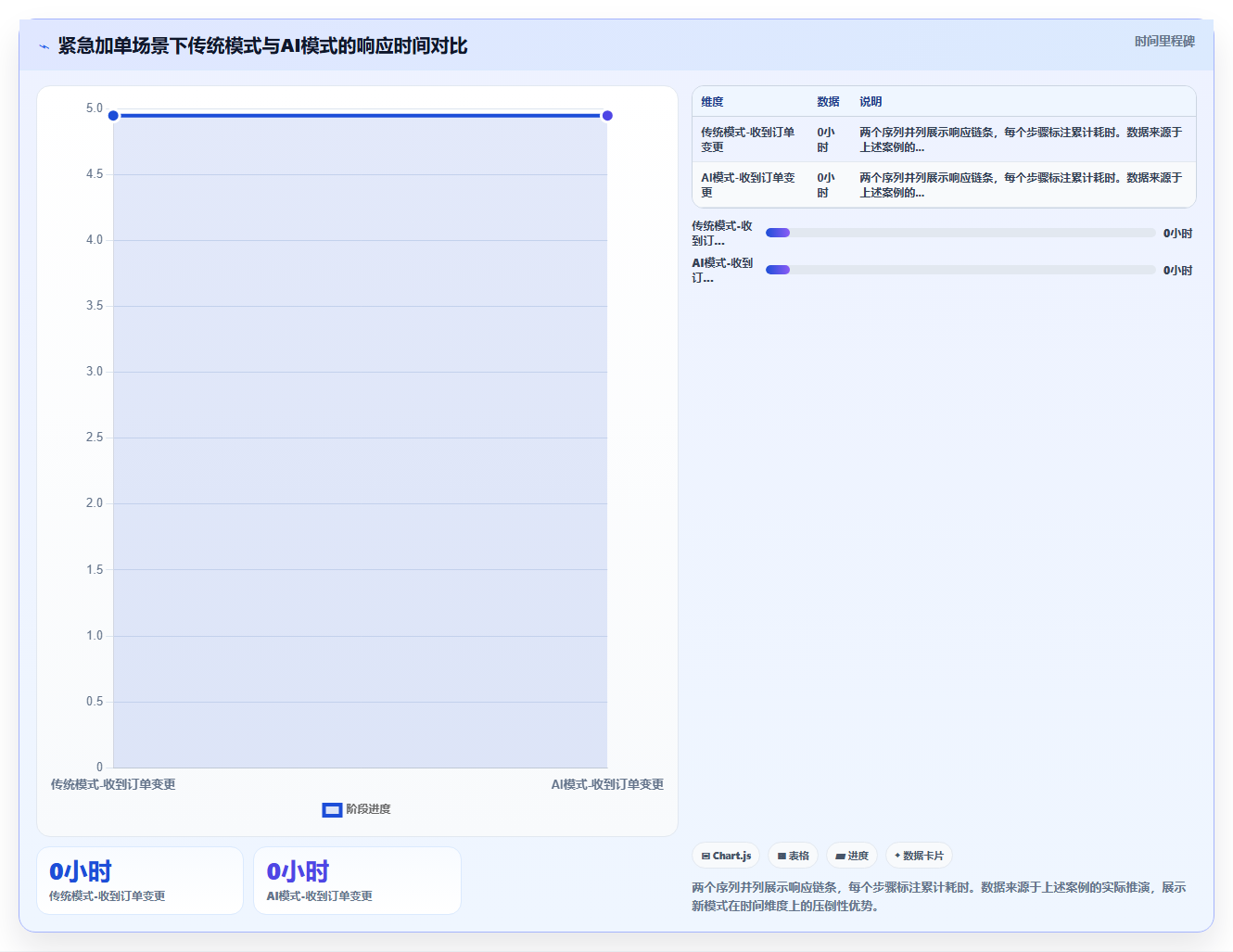This screenshot has height=952, width=1233.
Task: Click the description cell in the 传统模式 row
Action: 1022,140
